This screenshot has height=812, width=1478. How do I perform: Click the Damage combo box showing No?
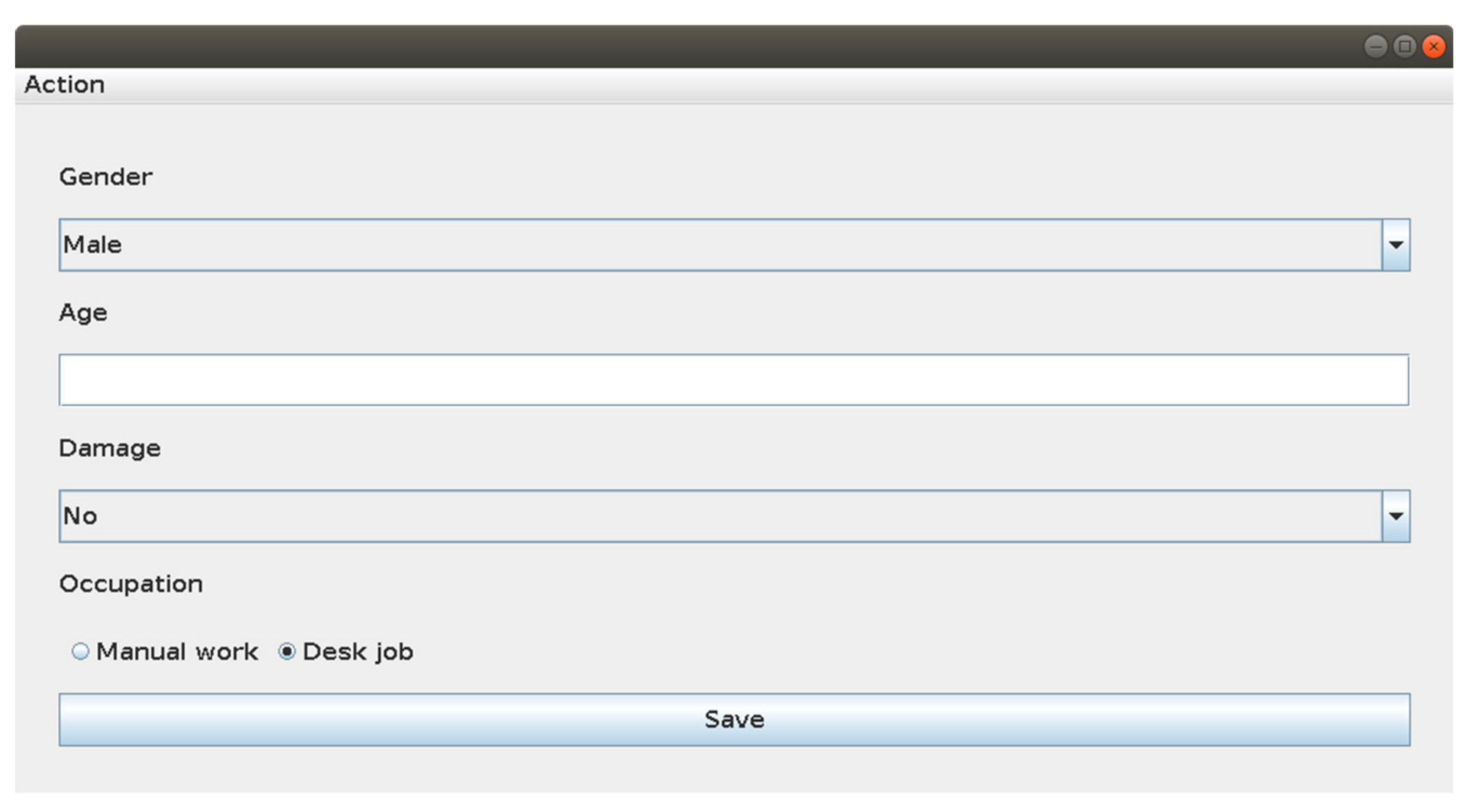point(720,516)
